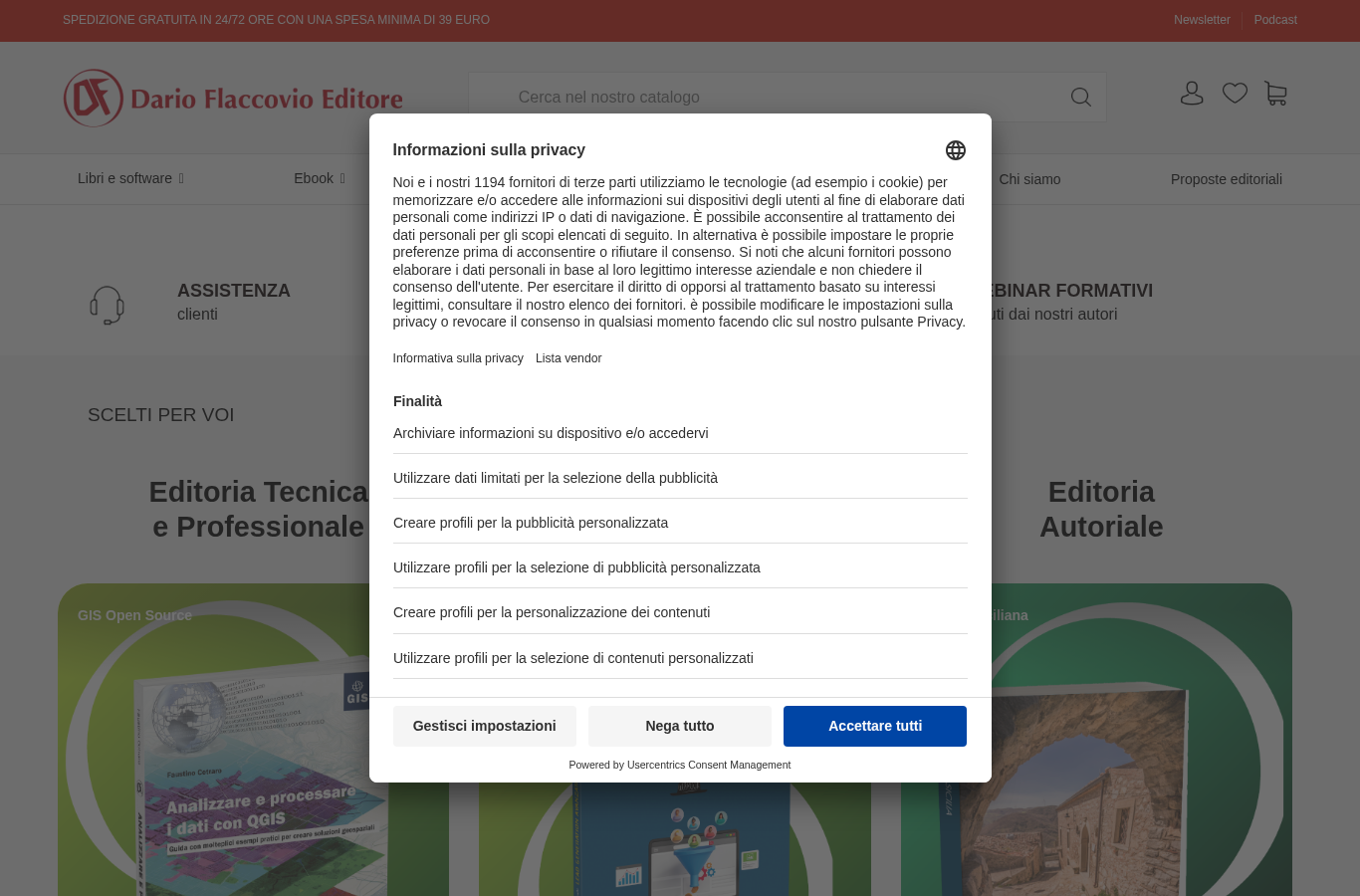
Task: Click Nega tutto button
Action: (680, 726)
